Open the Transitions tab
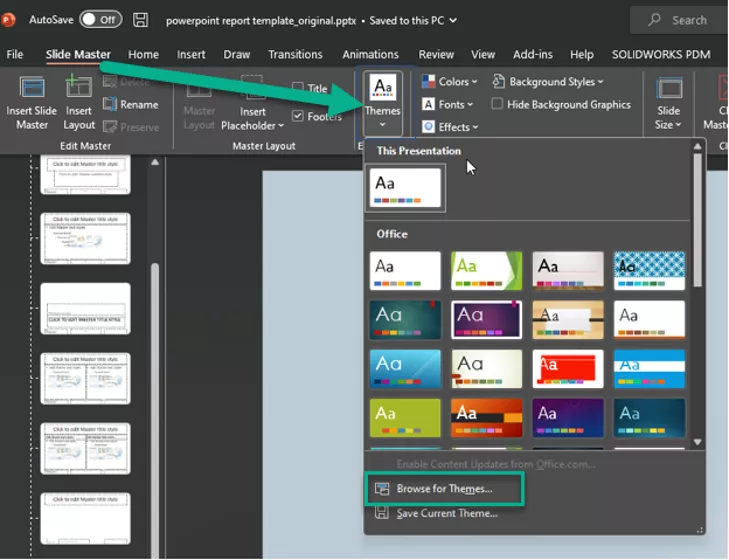This screenshot has width=729, height=560. [x=295, y=54]
